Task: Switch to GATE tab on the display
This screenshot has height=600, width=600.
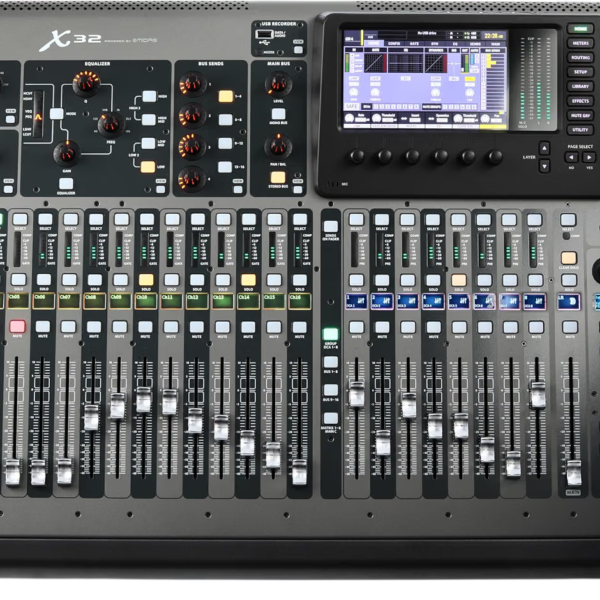Action: (x=414, y=44)
